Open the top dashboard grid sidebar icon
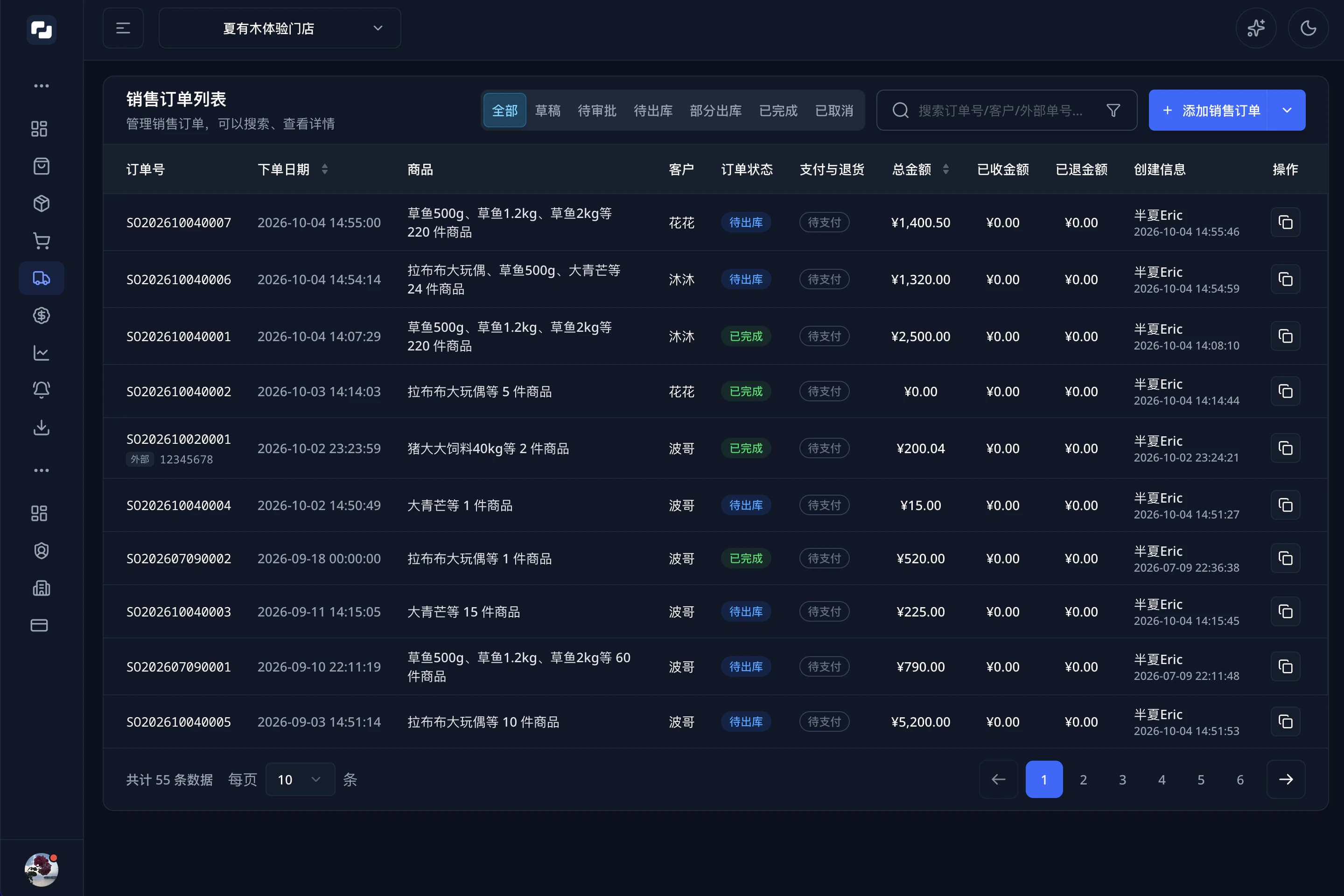This screenshot has width=1344, height=896. pos(39,129)
